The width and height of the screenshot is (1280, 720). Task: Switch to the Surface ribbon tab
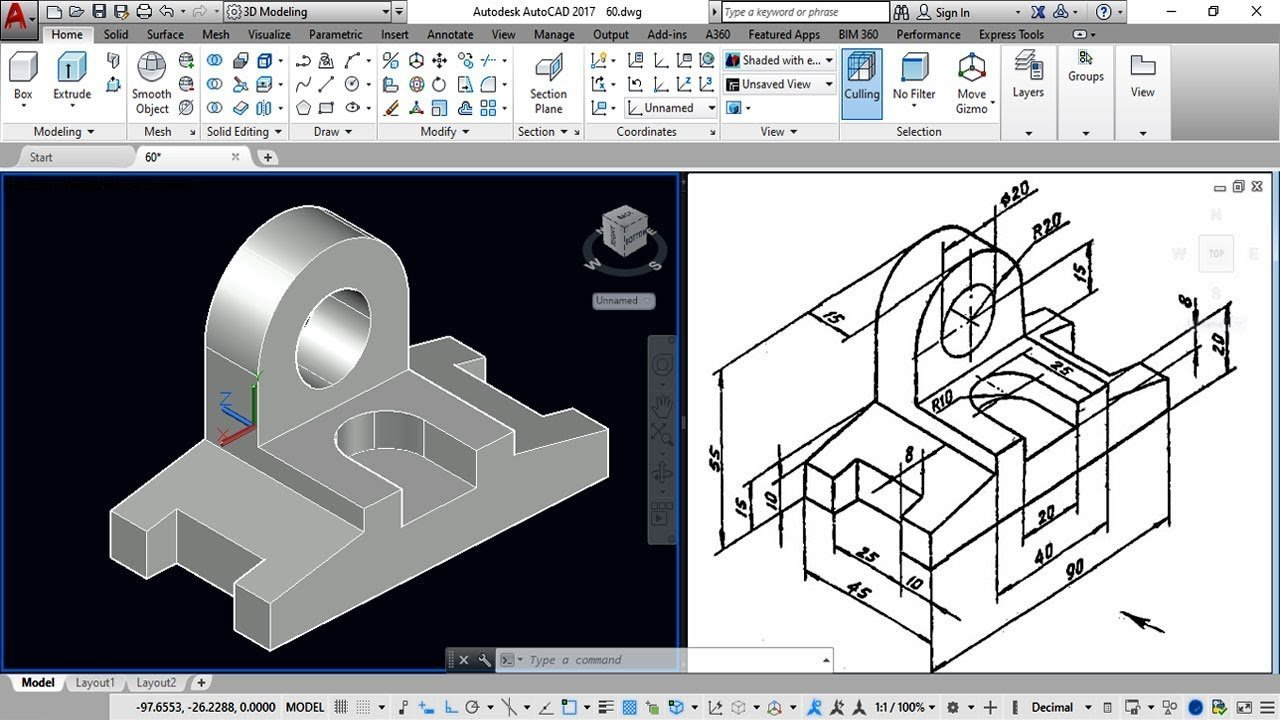tap(165, 34)
